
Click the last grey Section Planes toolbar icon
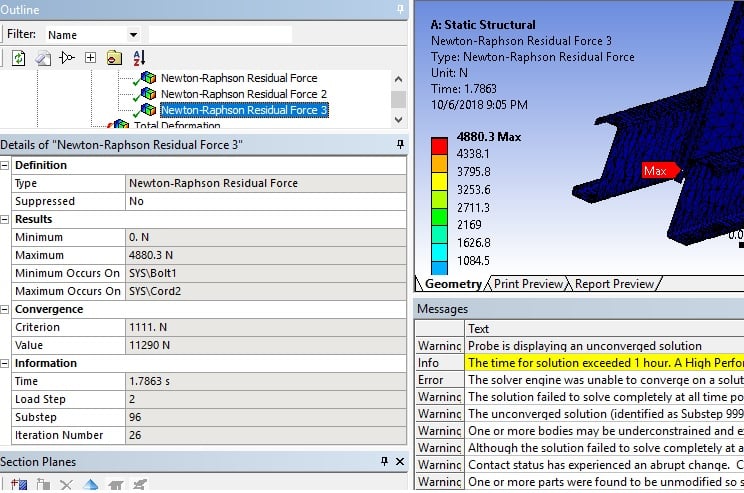tap(140, 484)
